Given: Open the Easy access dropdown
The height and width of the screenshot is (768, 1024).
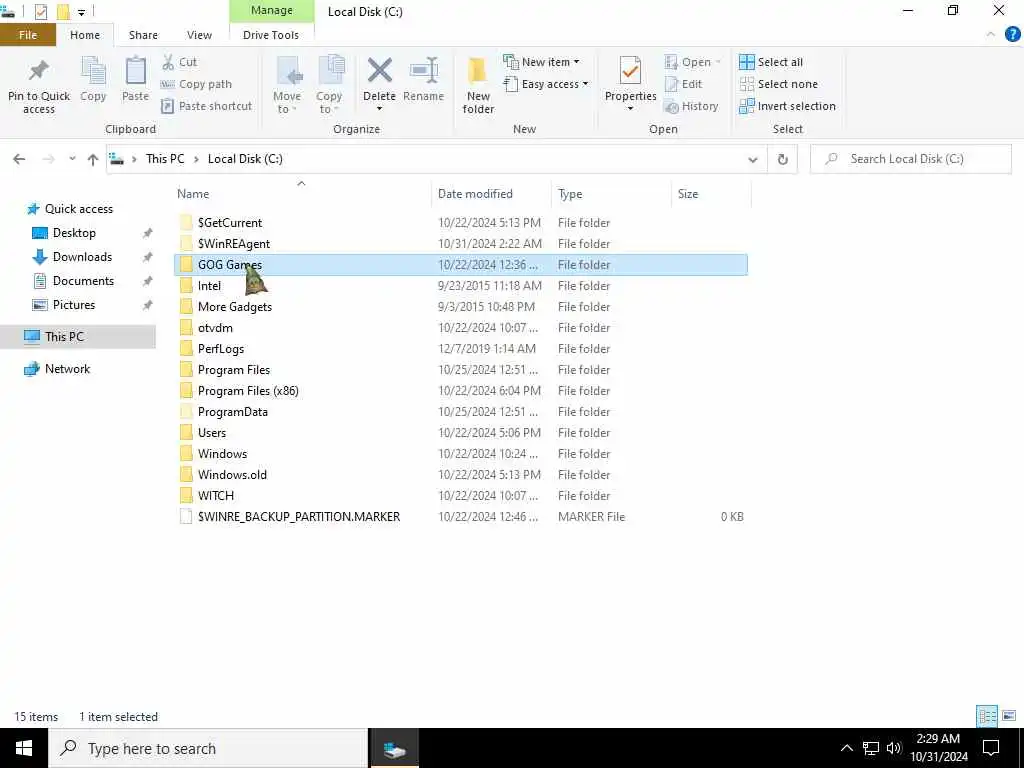Looking at the screenshot, I should pos(546,84).
